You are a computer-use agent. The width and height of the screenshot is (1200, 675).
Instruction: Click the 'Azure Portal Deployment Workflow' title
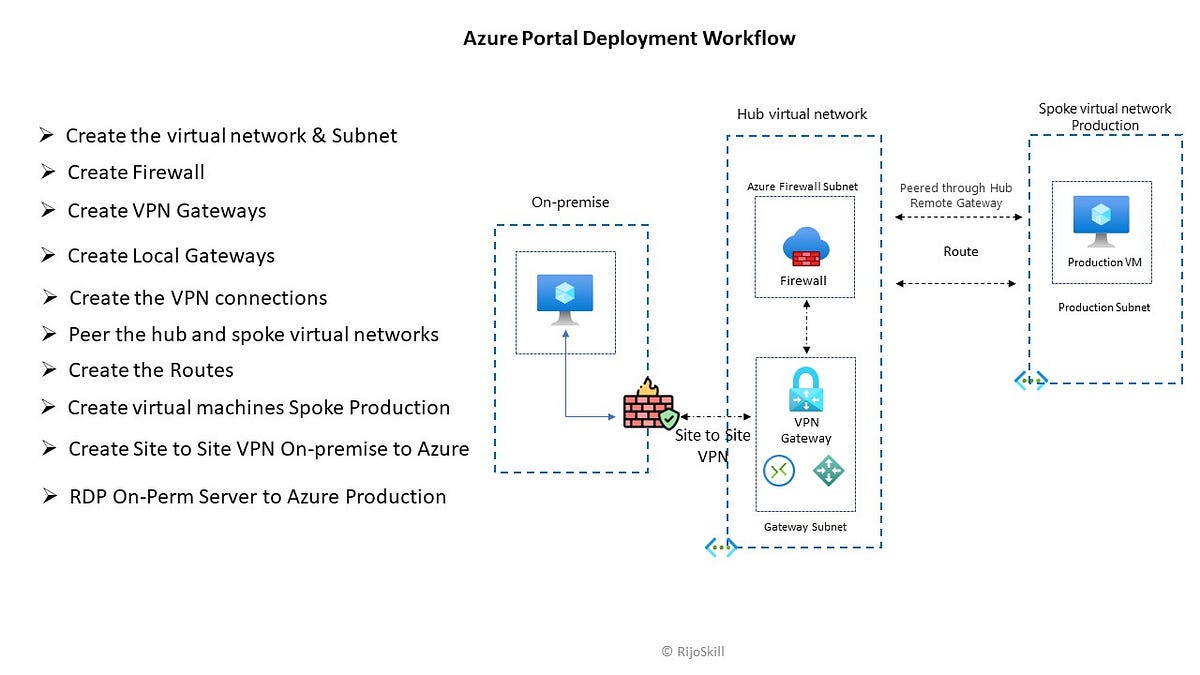click(x=629, y=38)
